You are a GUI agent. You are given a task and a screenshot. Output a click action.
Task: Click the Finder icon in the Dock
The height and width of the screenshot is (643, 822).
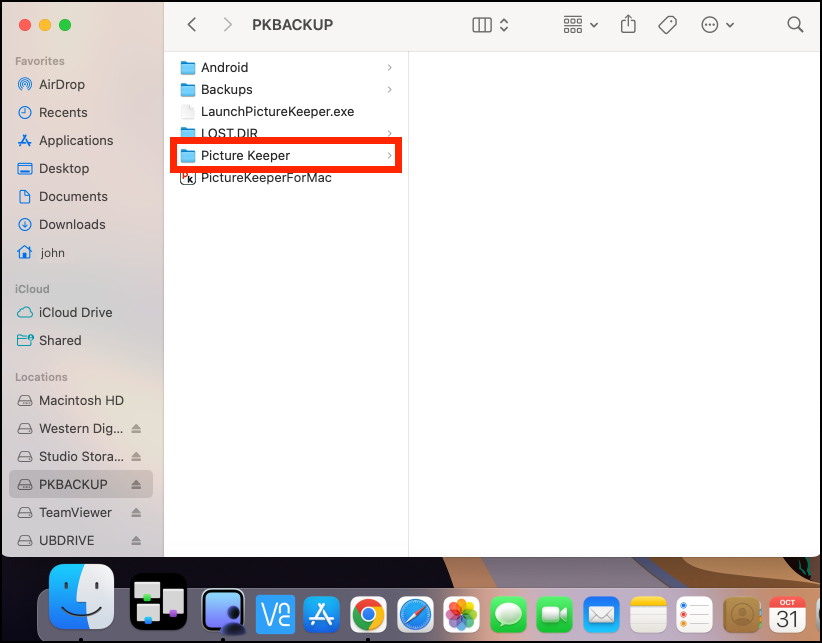pos(81,597)
